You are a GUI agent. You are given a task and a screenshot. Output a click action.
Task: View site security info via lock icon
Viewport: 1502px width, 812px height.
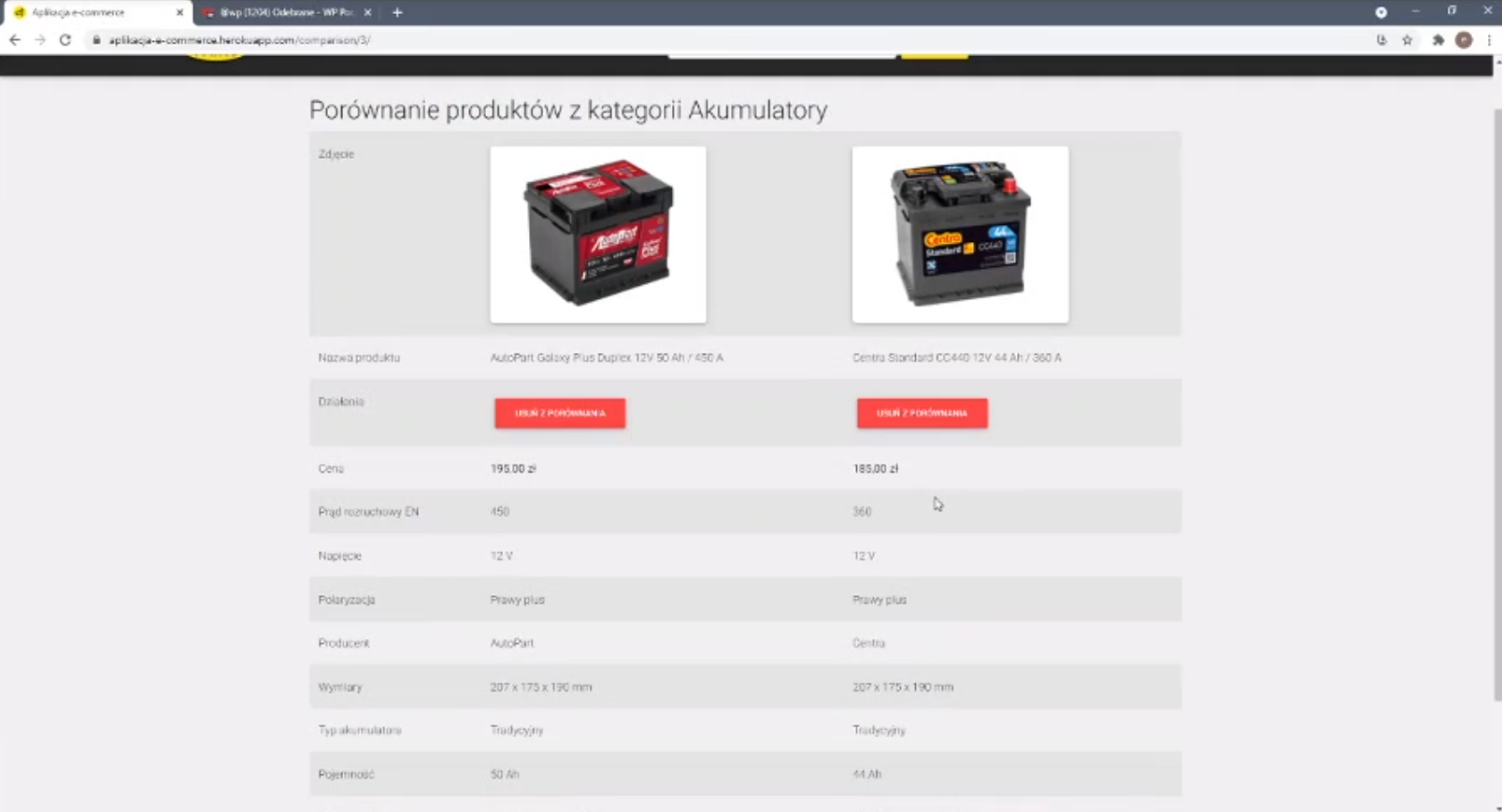tap(96, 40)
